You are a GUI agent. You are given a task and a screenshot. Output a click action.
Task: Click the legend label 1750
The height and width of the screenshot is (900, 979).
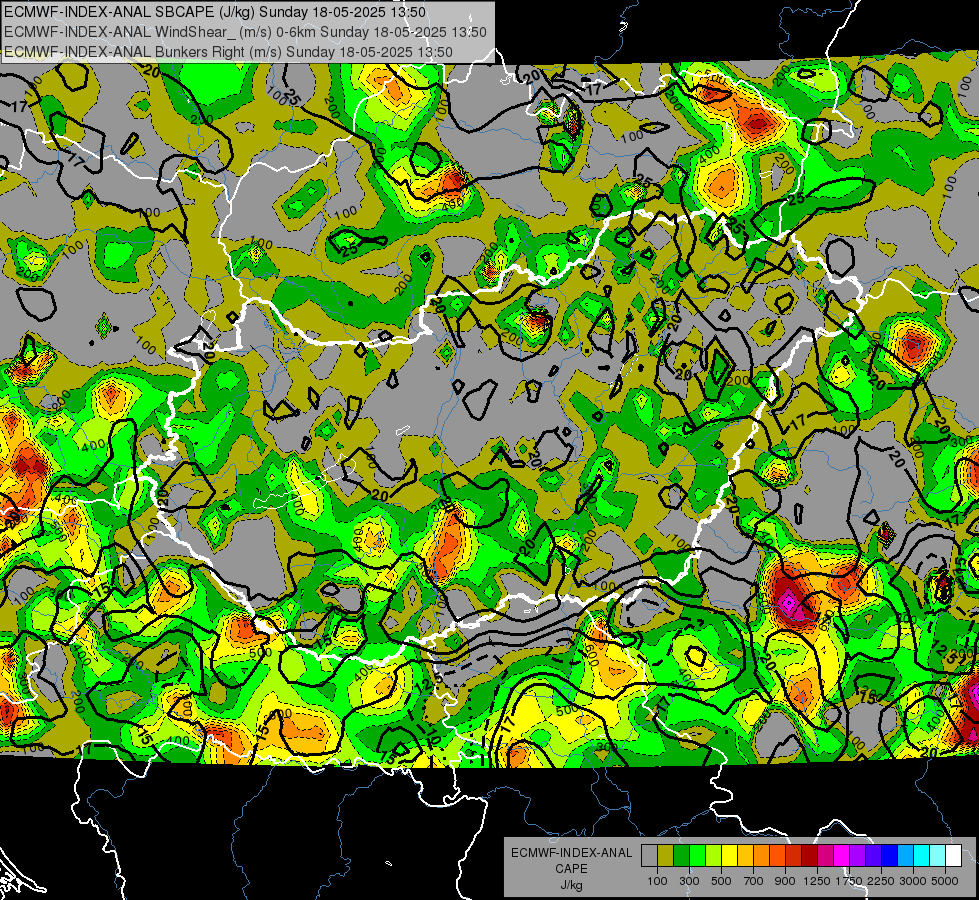[x=849, y=881]
